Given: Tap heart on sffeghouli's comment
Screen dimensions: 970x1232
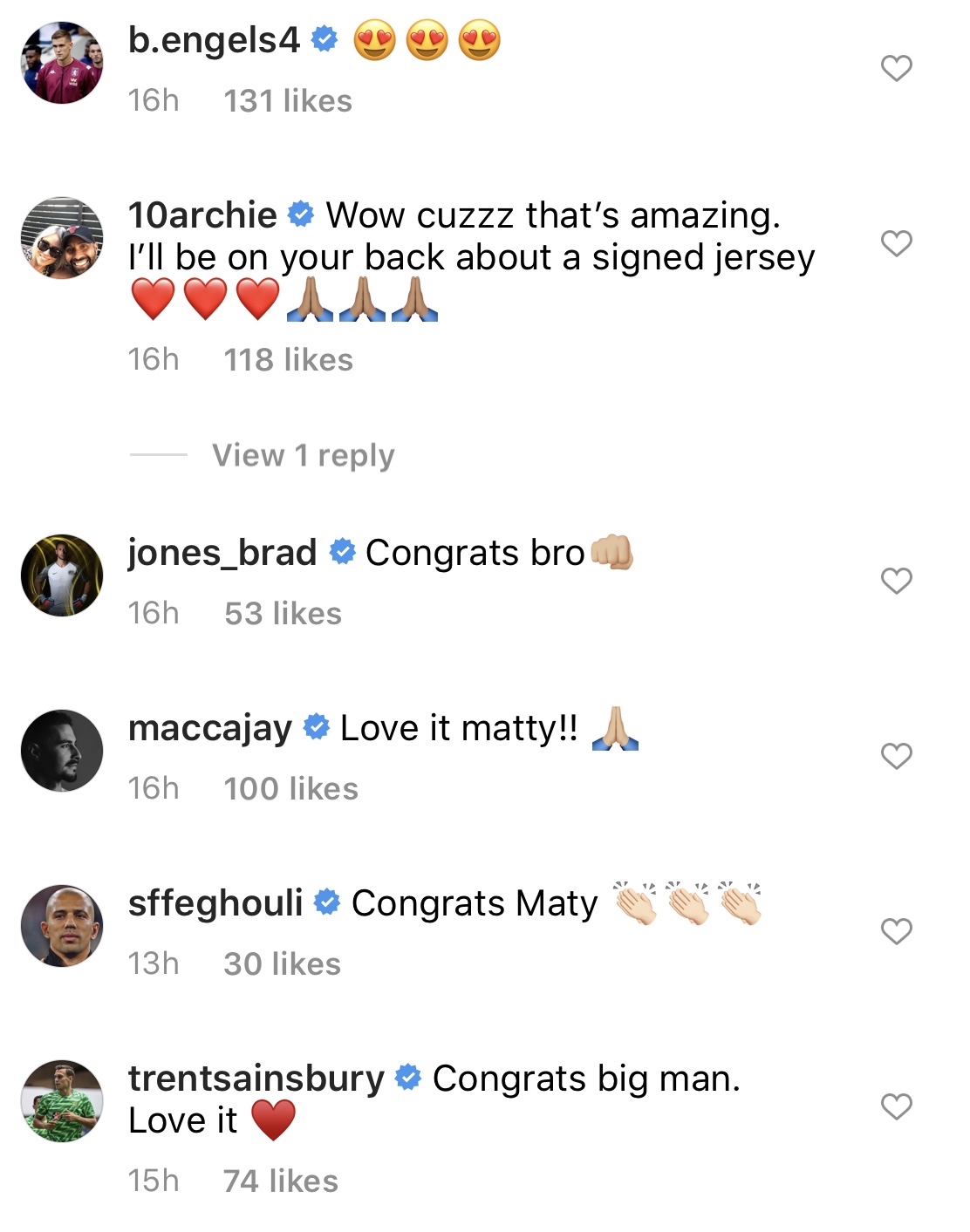Looking at the screenshot, I should pyautogui.click(x=896, y=931).
